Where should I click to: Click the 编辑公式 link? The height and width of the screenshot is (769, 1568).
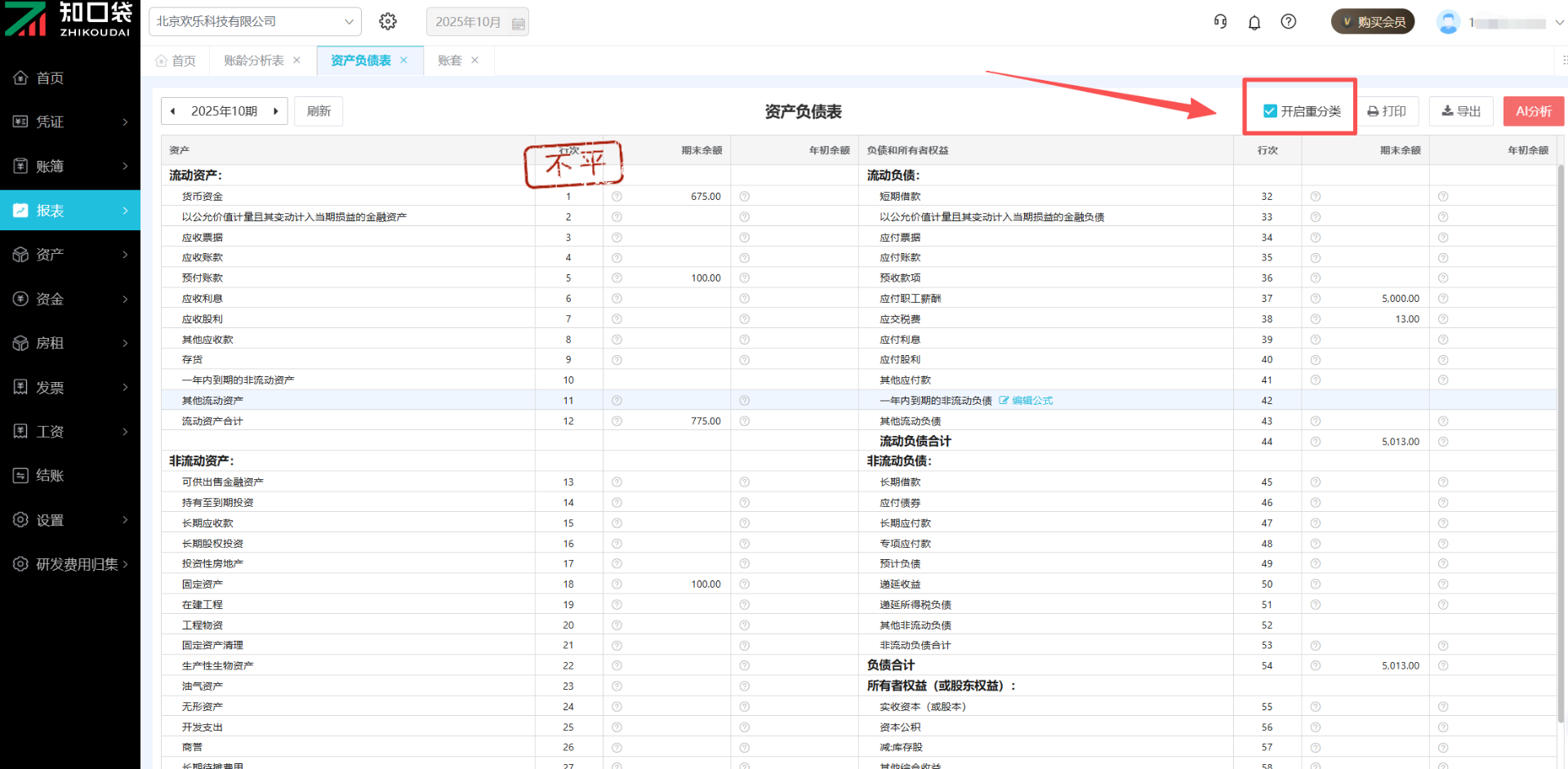click(x=1027, y=401)
